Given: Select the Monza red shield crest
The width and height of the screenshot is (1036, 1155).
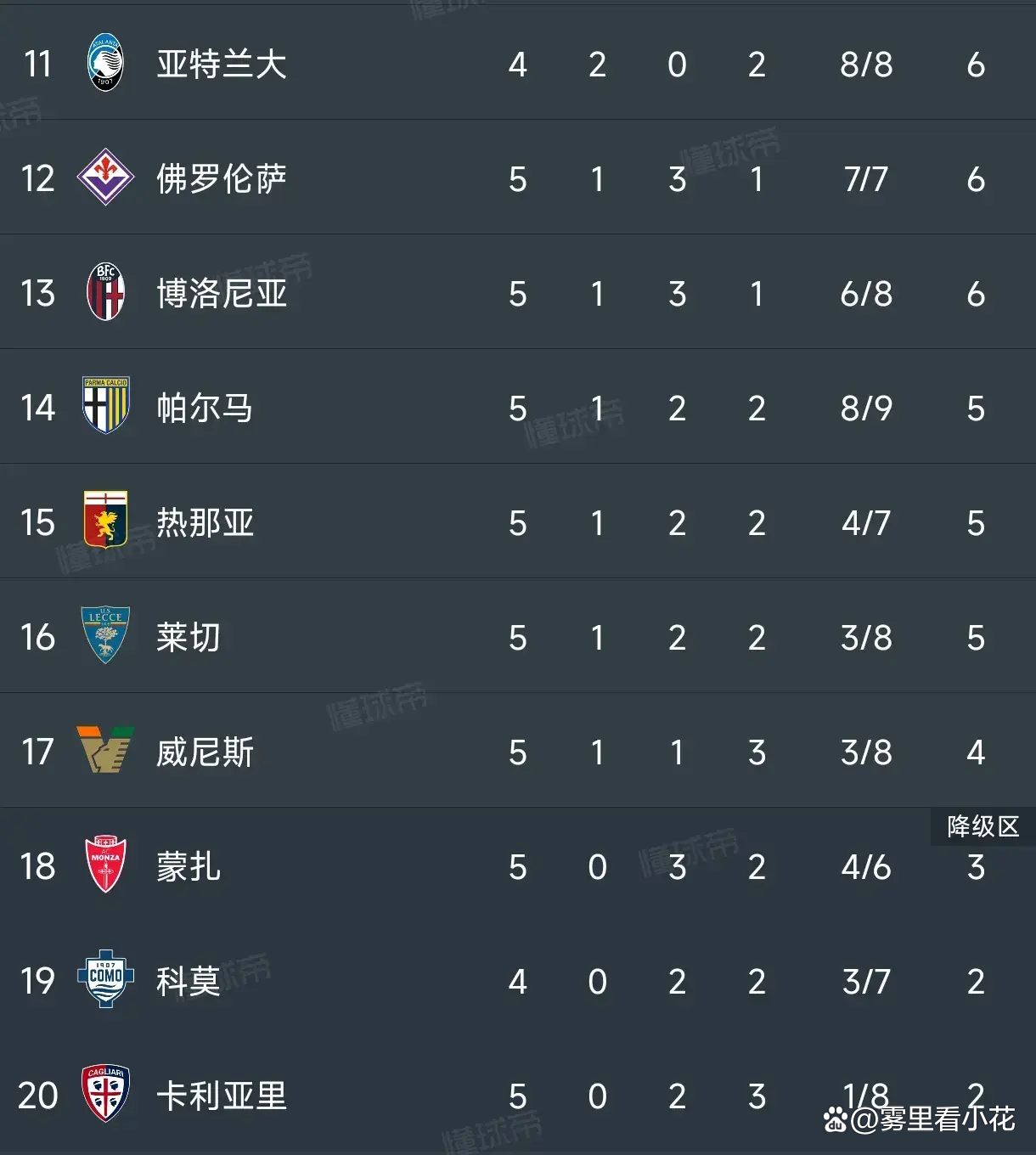Looking at the screenshot, I should 106,865.
